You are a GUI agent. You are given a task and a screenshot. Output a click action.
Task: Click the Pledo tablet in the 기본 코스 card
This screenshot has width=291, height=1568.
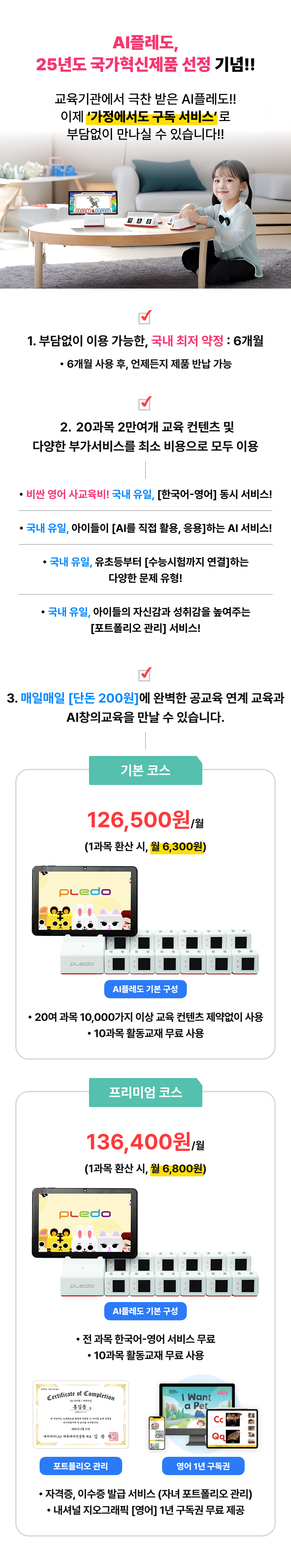coord(85,900)
